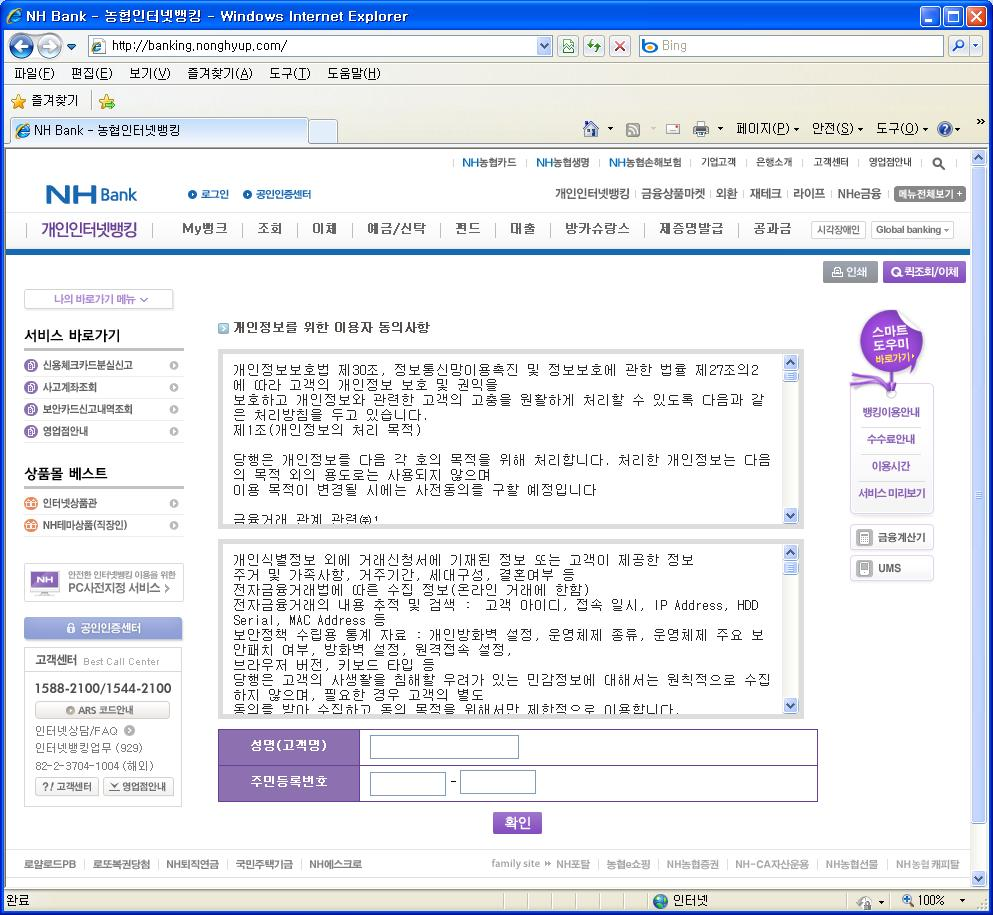Viewport: 993px width, 915px height.
Task: Open the recent pages dropdown arrow
Action: (x=72, y=46)
